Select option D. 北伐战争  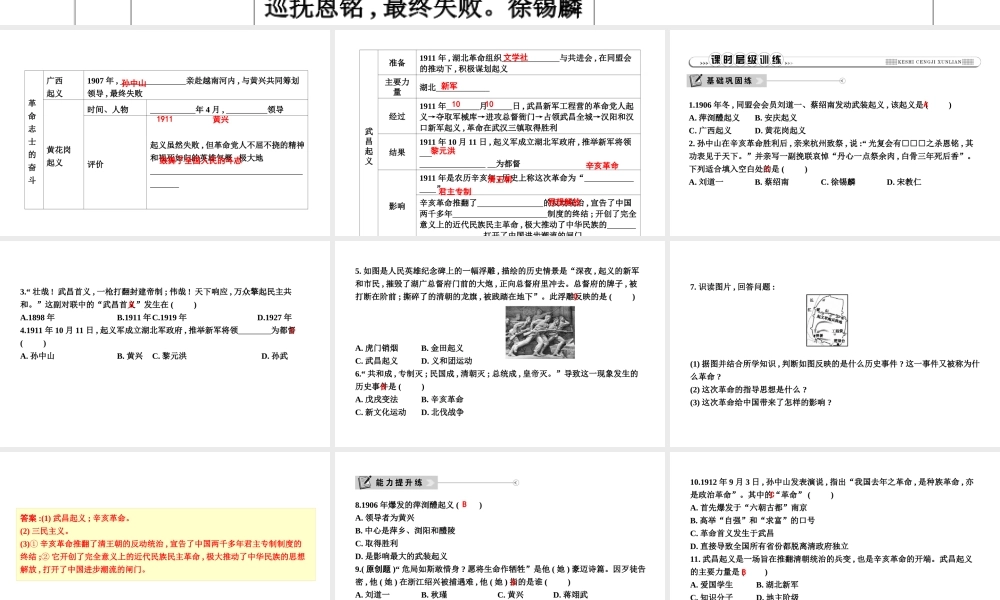442,412
